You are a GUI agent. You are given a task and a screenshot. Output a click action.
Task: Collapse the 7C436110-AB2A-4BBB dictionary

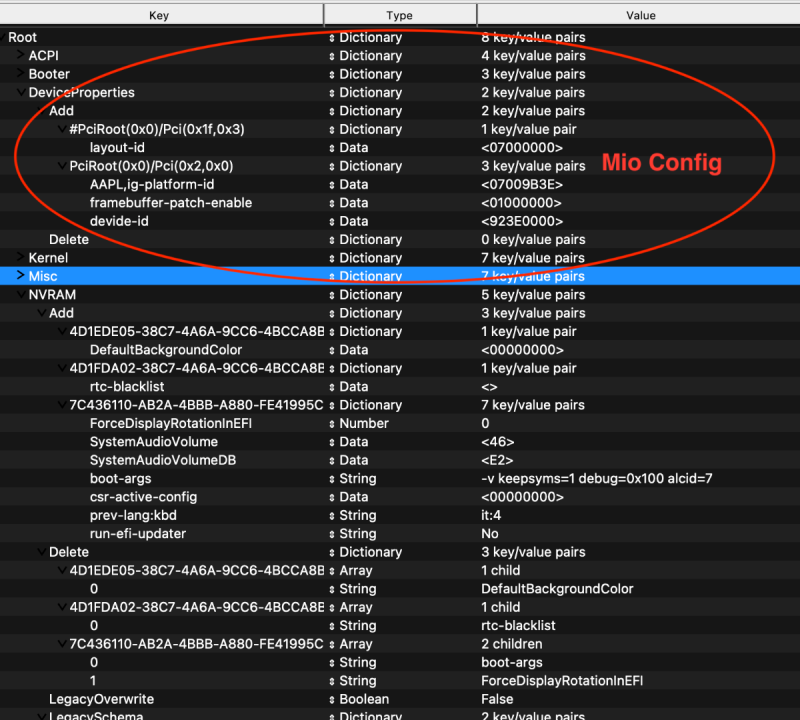tap(62, 405)
